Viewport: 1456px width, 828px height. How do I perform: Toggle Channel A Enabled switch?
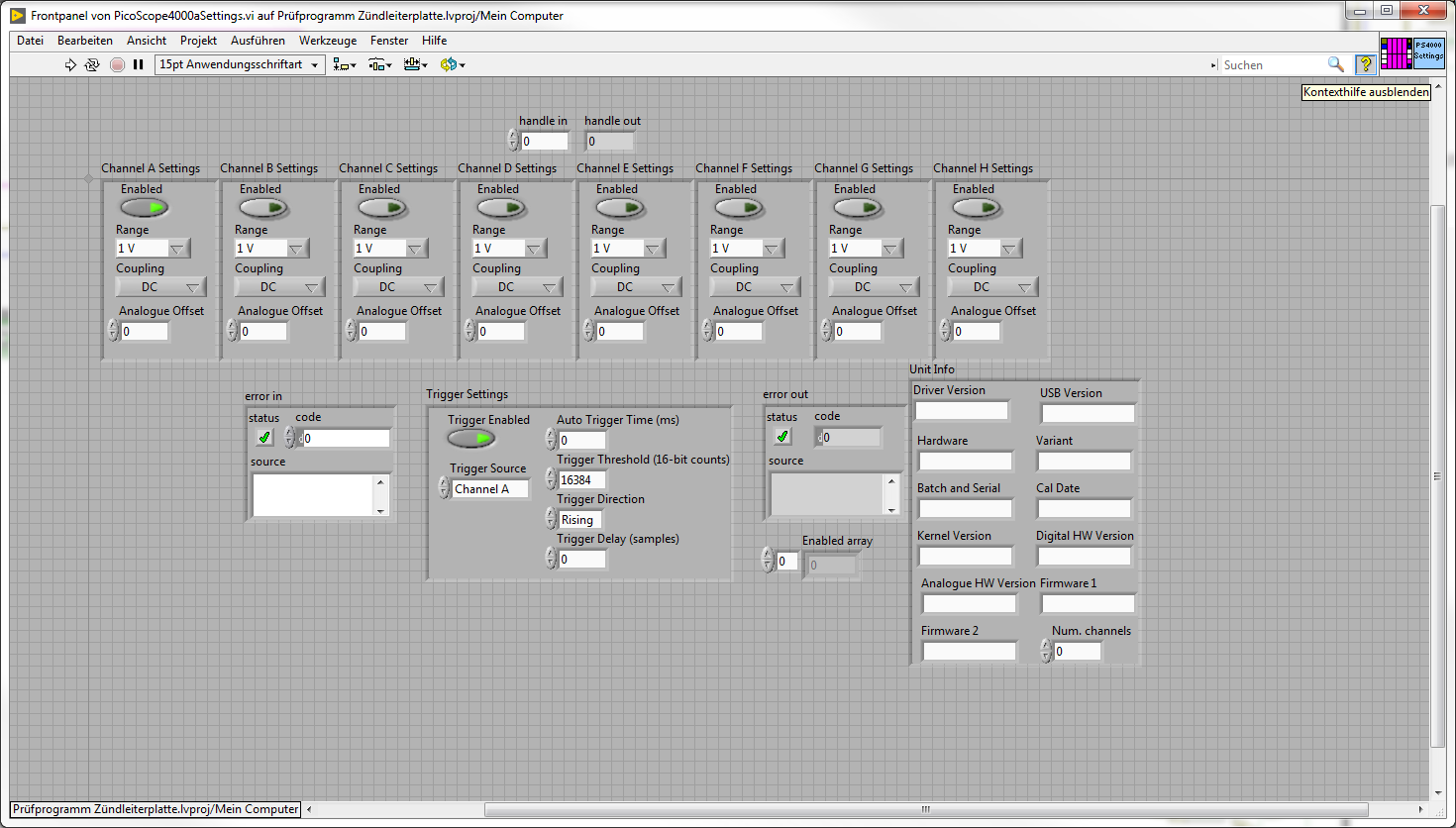click(144, 208)
